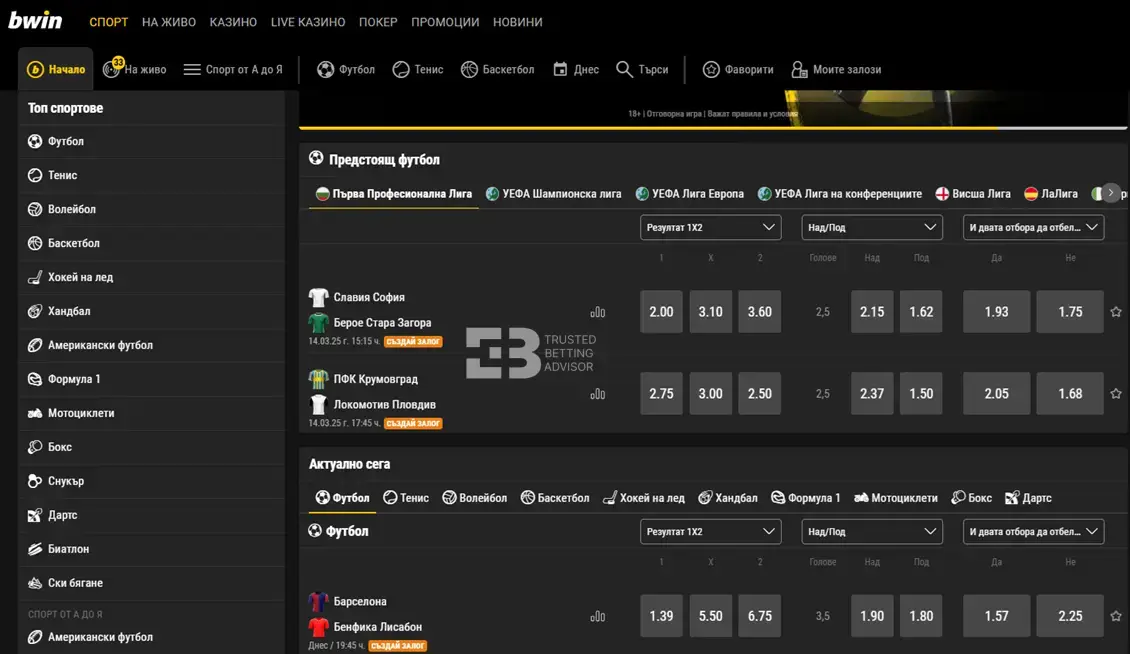This screenshot has width=1130, height=654.
Task: Select Снукър in sports sidebar
Action: (x=66, y=481)
